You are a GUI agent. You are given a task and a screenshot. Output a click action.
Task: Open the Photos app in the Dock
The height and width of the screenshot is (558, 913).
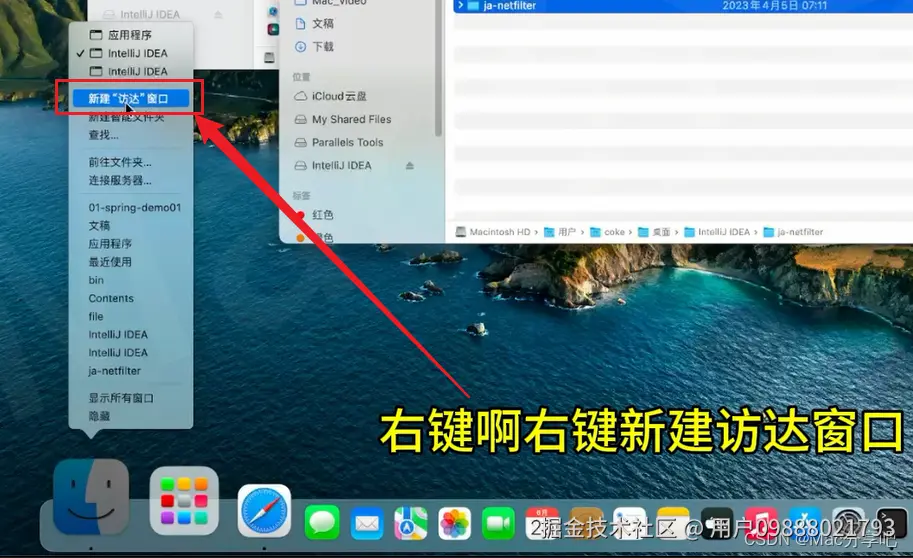(455, 523)
